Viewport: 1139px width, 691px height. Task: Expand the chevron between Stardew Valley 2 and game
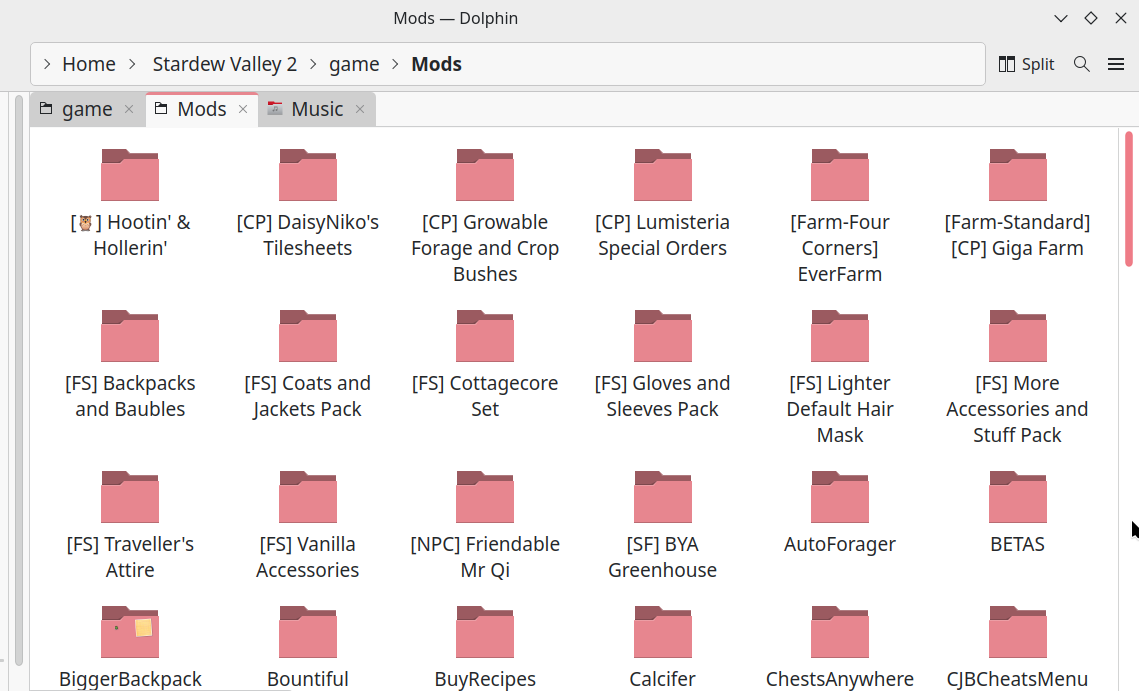[x=313, y=64]
